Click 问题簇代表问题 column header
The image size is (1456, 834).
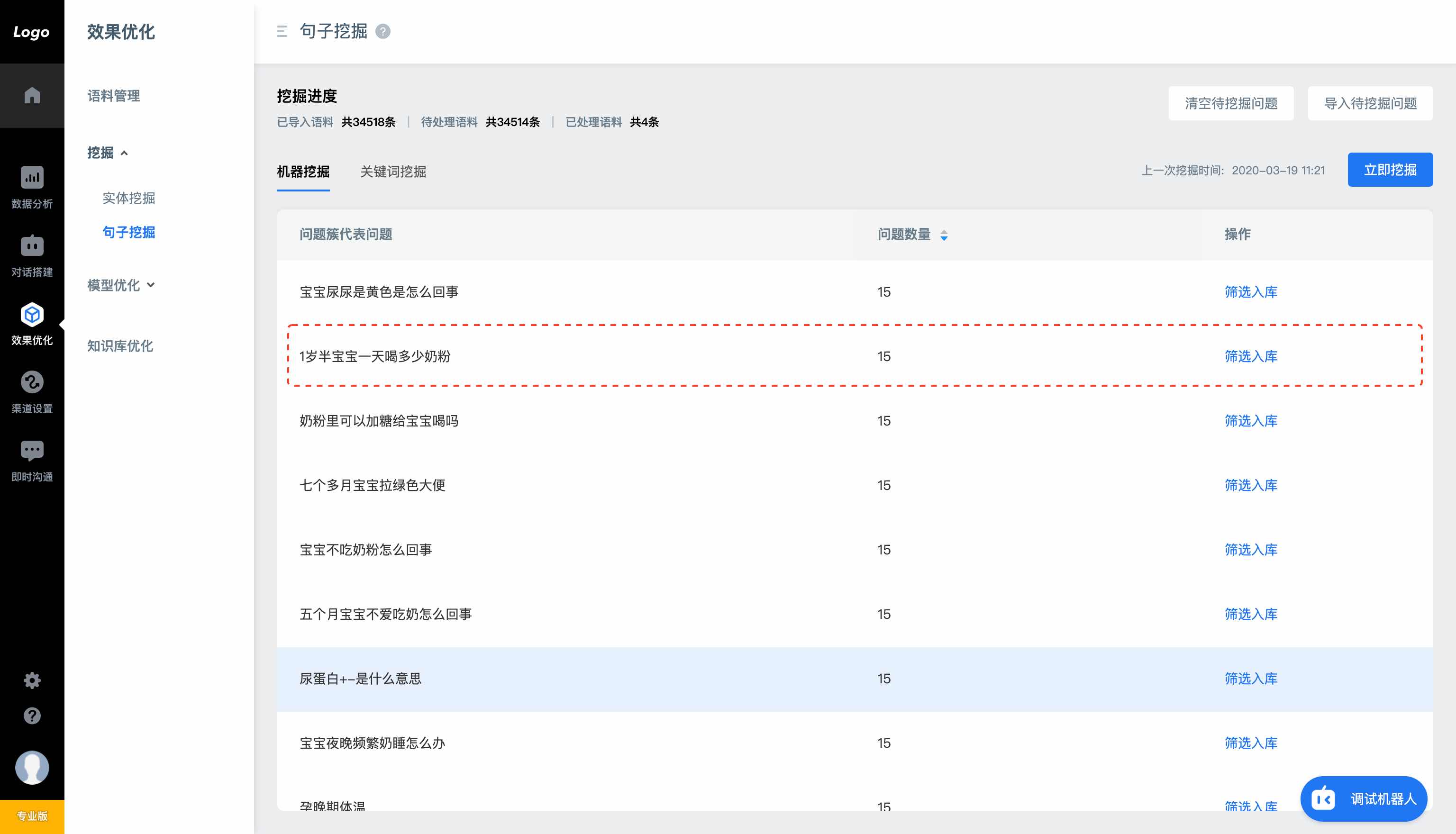pos(346,234)
